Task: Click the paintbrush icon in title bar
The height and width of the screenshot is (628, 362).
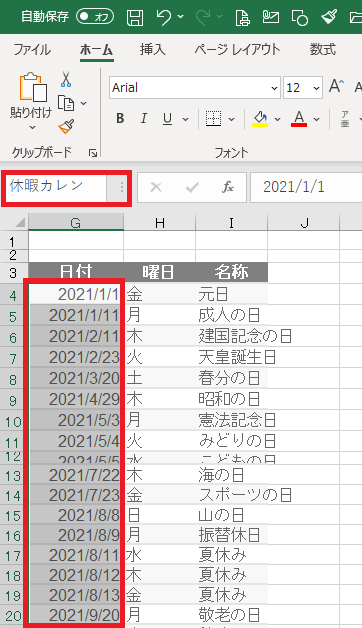Action: point(330,17)
